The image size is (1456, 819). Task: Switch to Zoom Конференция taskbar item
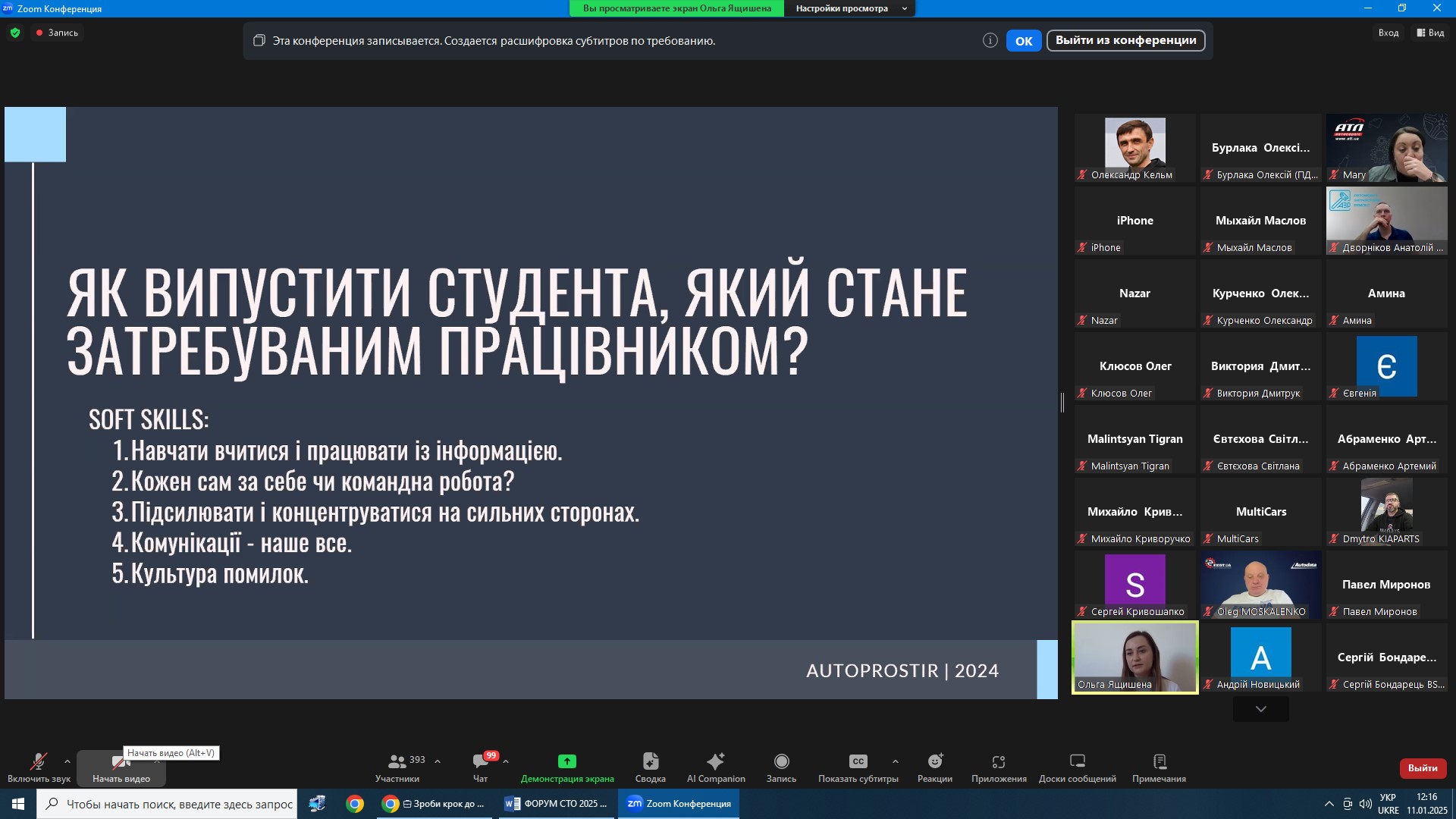tap(679, 804)
